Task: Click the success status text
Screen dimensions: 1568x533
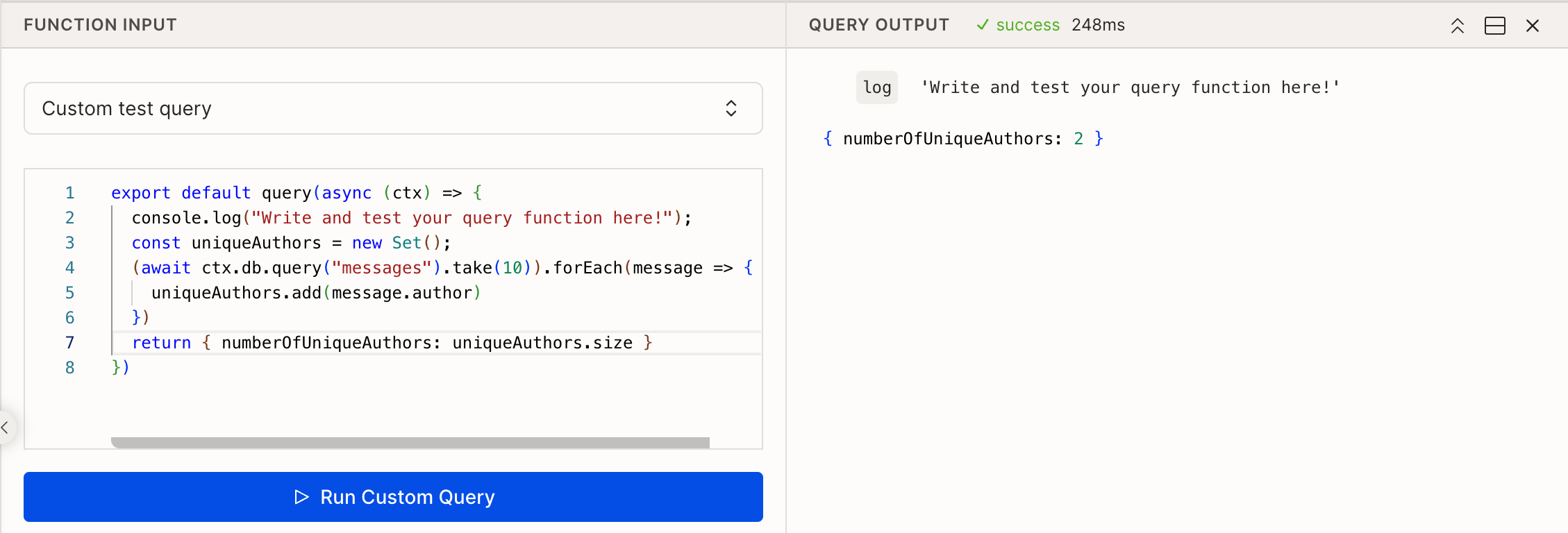Action: (1028, 25)
